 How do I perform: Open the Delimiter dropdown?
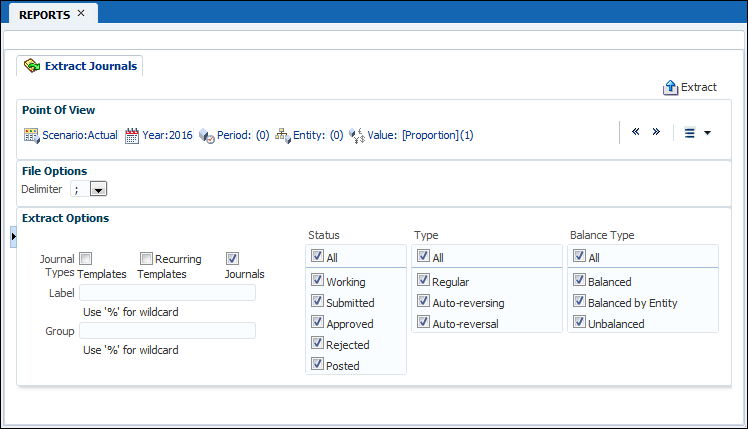click(99, 188)
